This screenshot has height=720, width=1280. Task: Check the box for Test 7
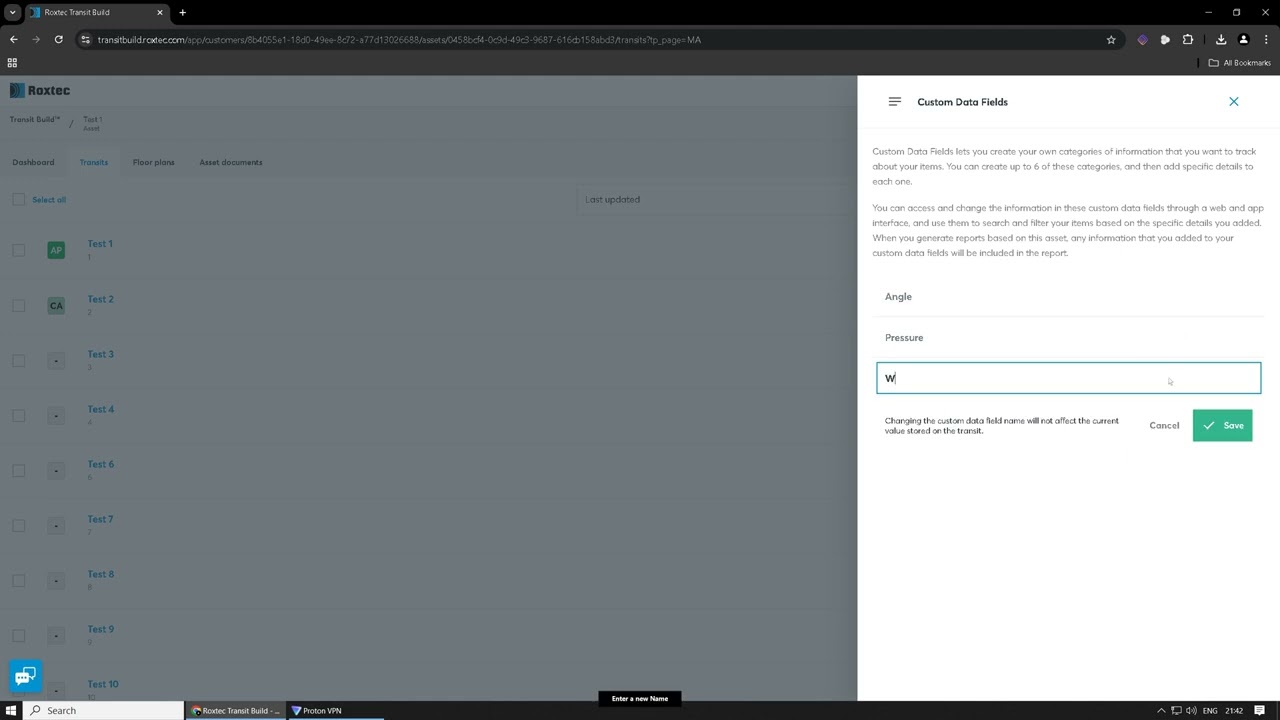tap(19, 525)
